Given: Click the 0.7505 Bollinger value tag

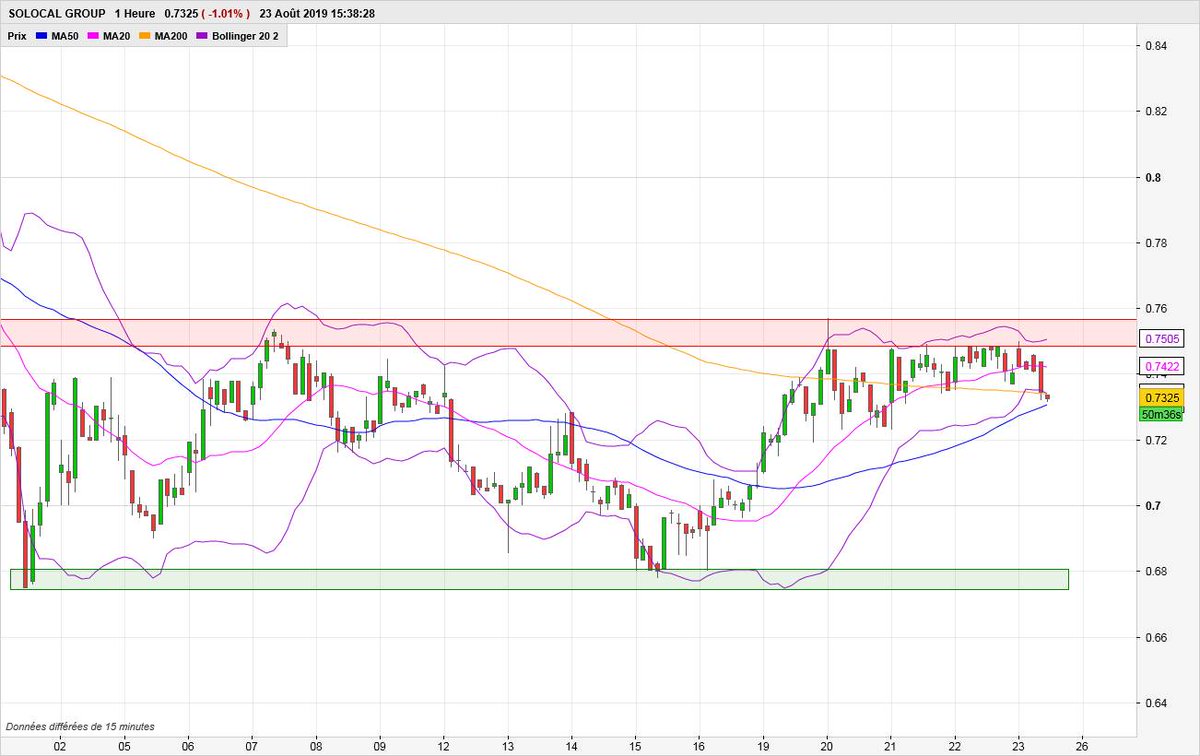Looking at the screenshot, I should 1163,339.
